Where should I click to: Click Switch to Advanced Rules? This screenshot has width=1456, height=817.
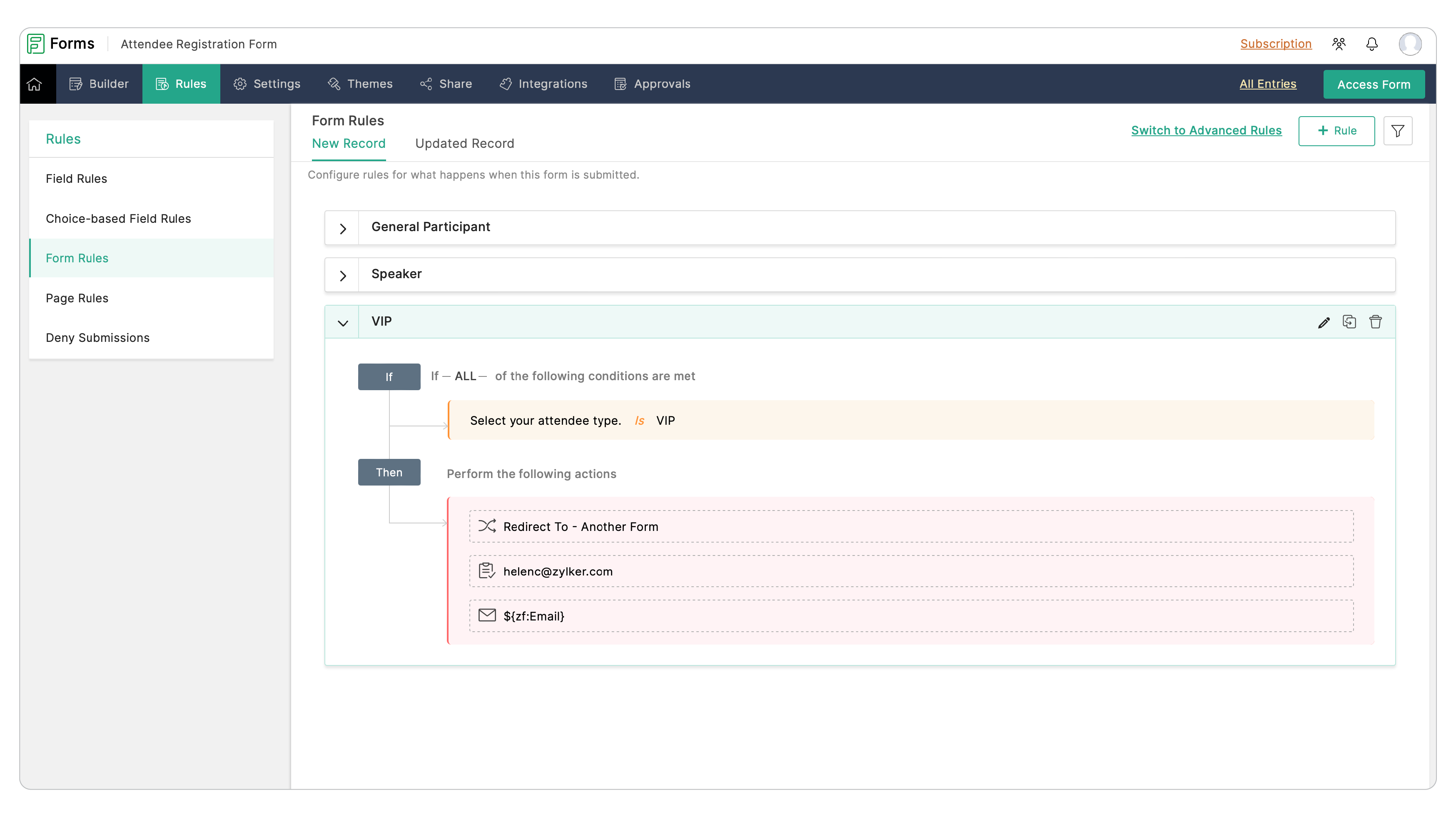[1206, 130]
